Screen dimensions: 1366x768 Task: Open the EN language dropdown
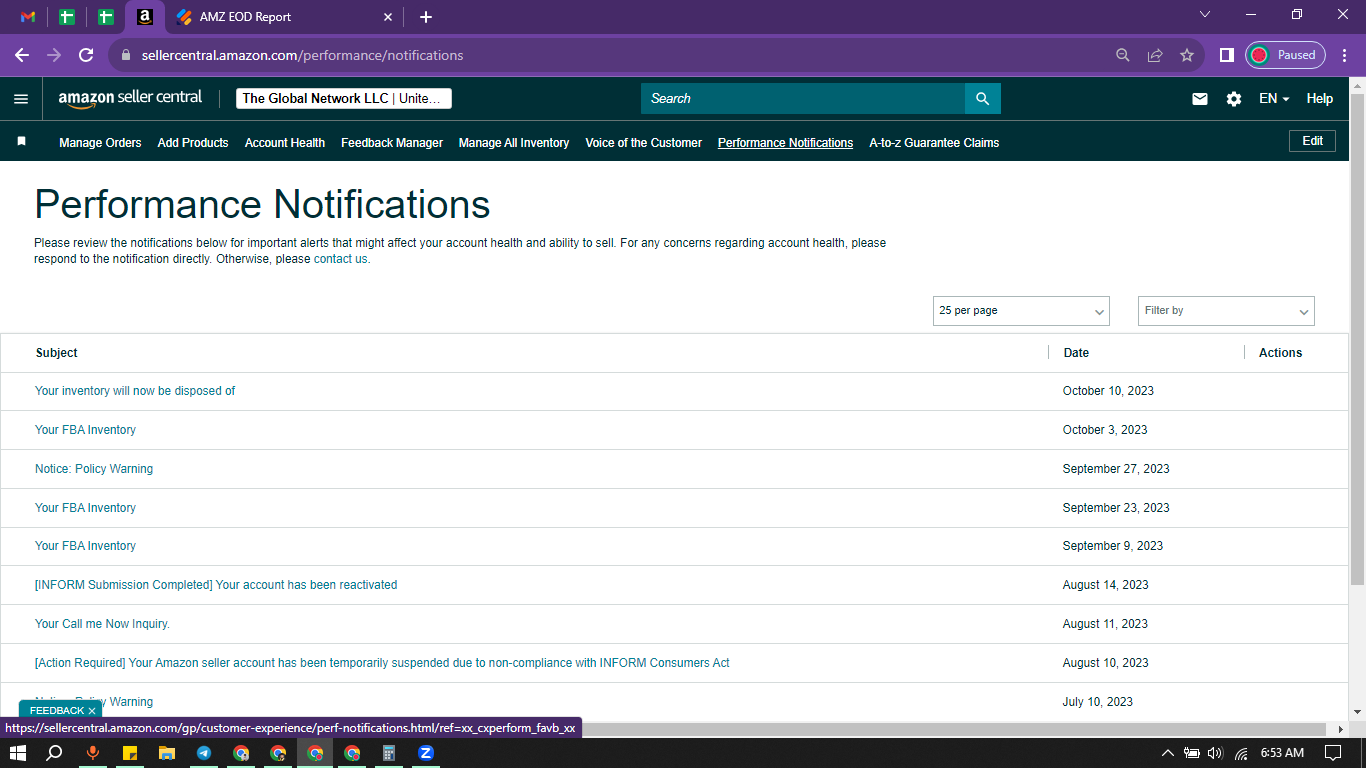point(1274,99)
